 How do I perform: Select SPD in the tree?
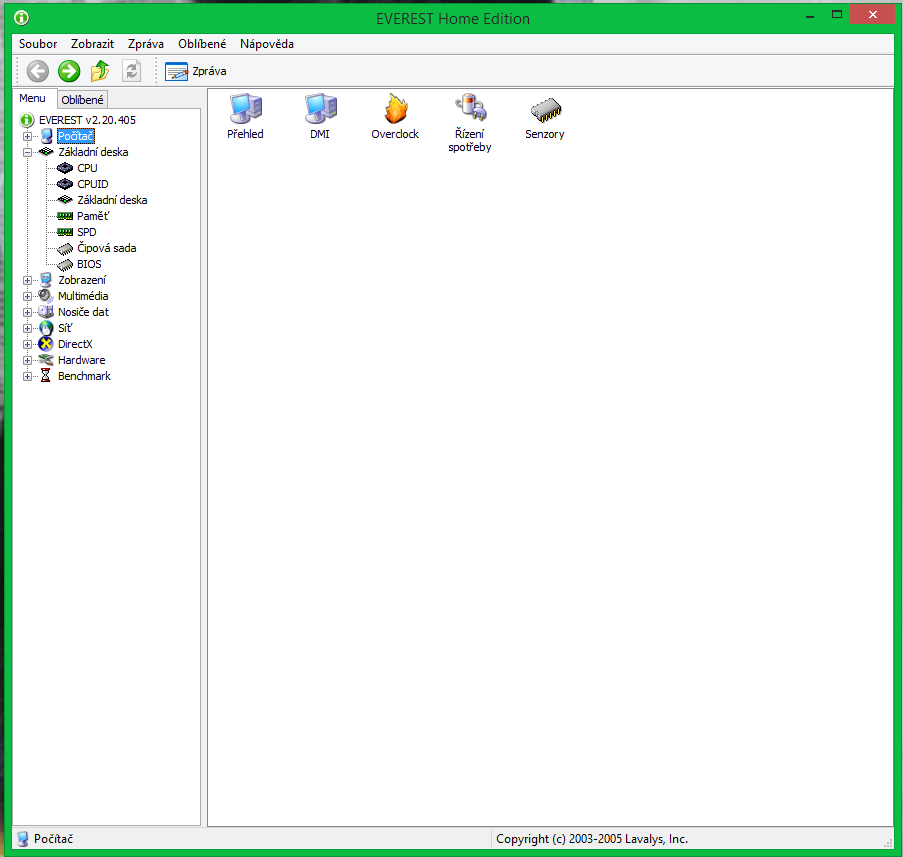pyautogui.click(x=86, y=232)
